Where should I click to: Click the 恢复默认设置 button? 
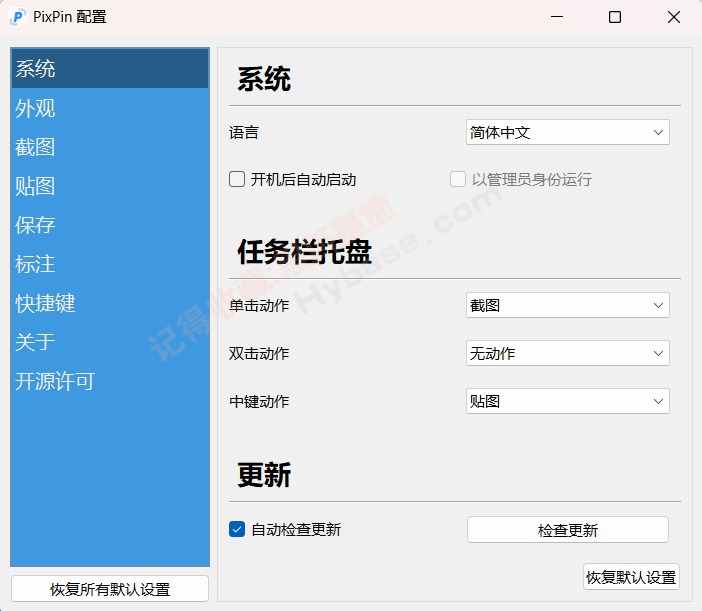(x=631, y=577)
